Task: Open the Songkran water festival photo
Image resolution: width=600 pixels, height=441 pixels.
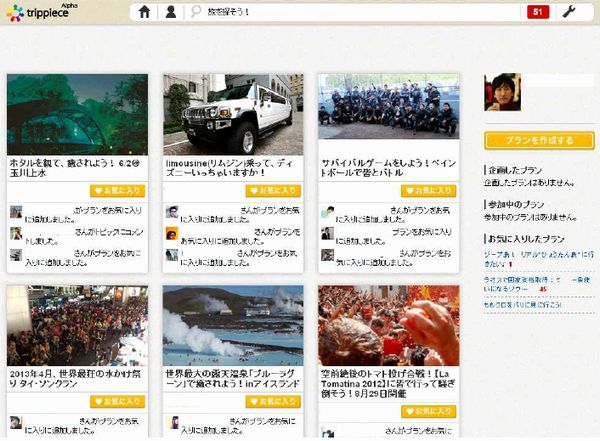Action: tap(77, 325)
